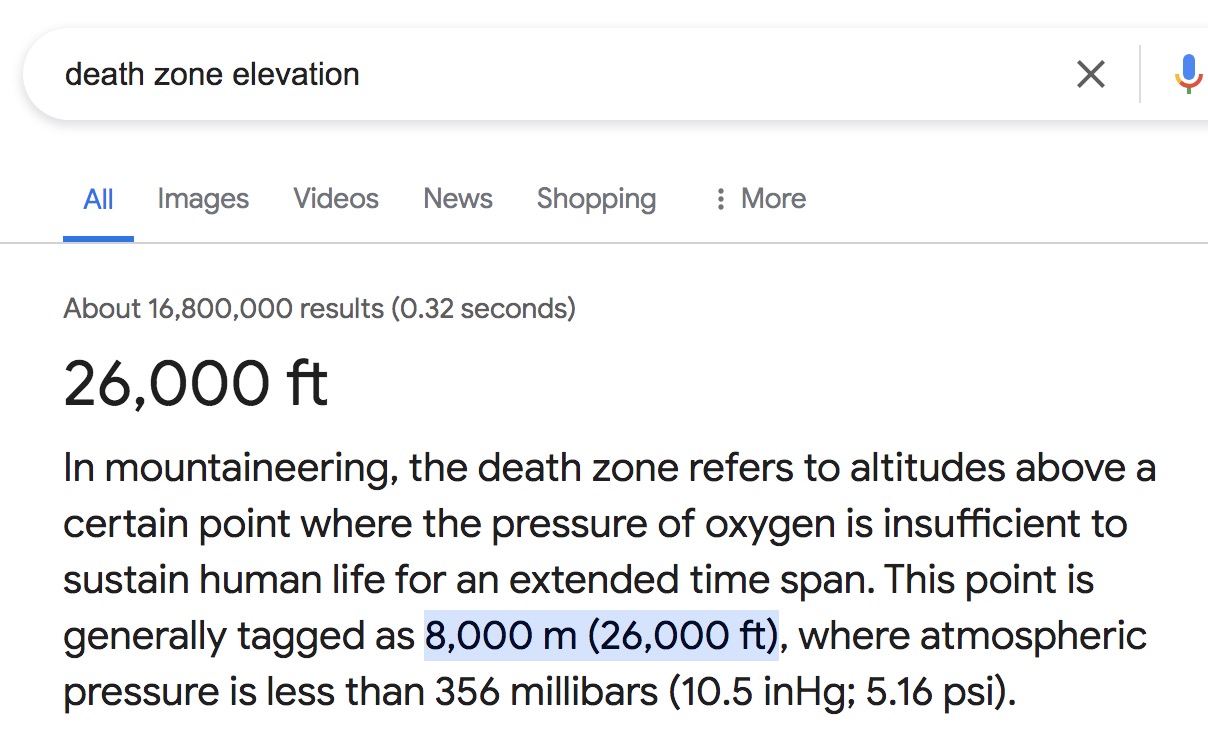
Task: Click the 'About 16,800,000 results' text
Action: [x=223, y=308]
